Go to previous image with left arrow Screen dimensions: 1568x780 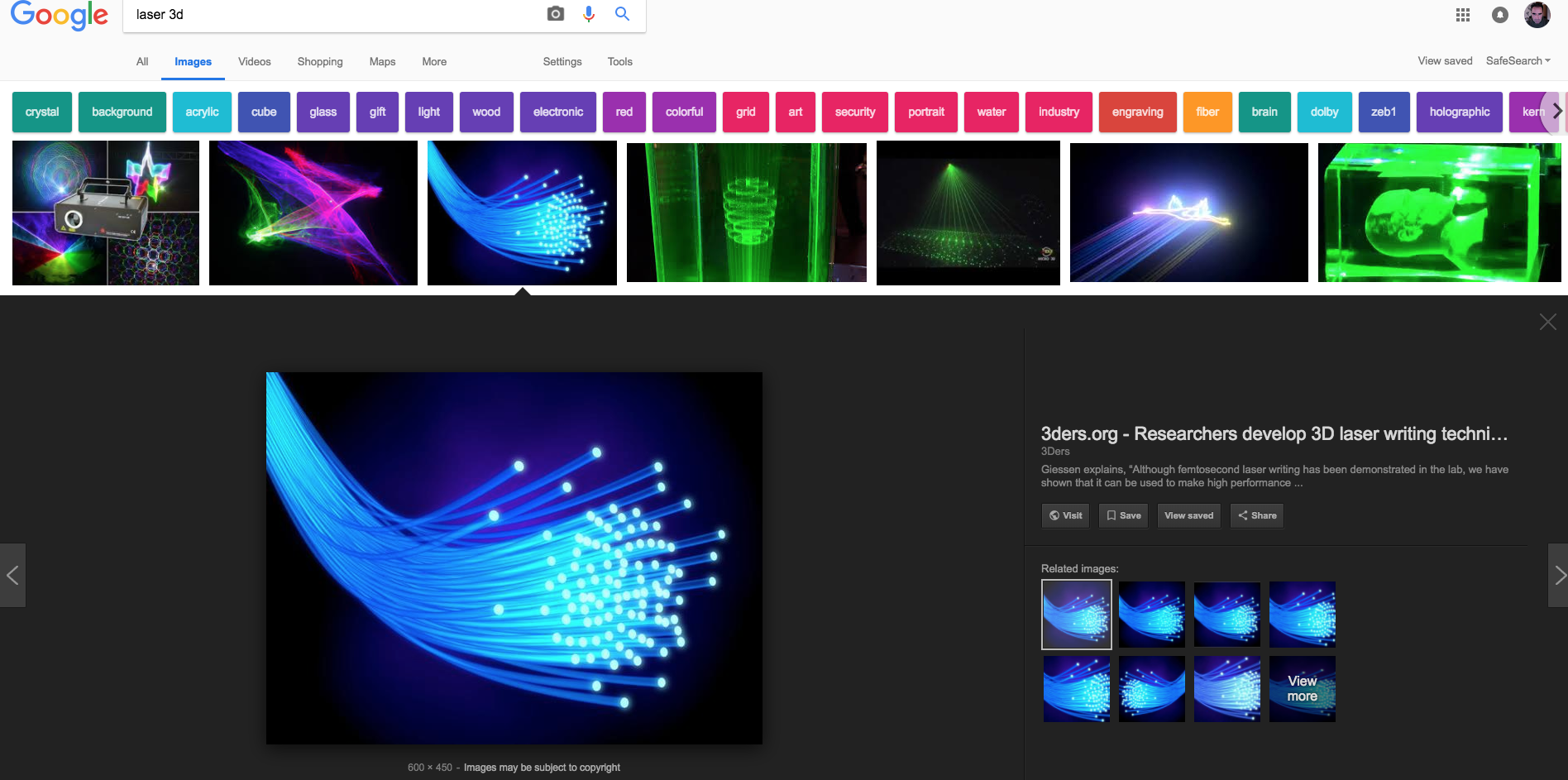pos(12,576)
